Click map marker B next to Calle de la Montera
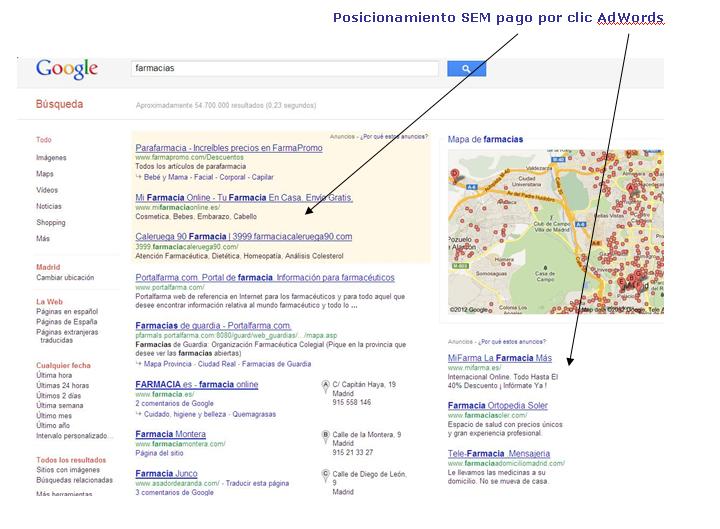The image size is (720, 529). click(x=325, y=437)
